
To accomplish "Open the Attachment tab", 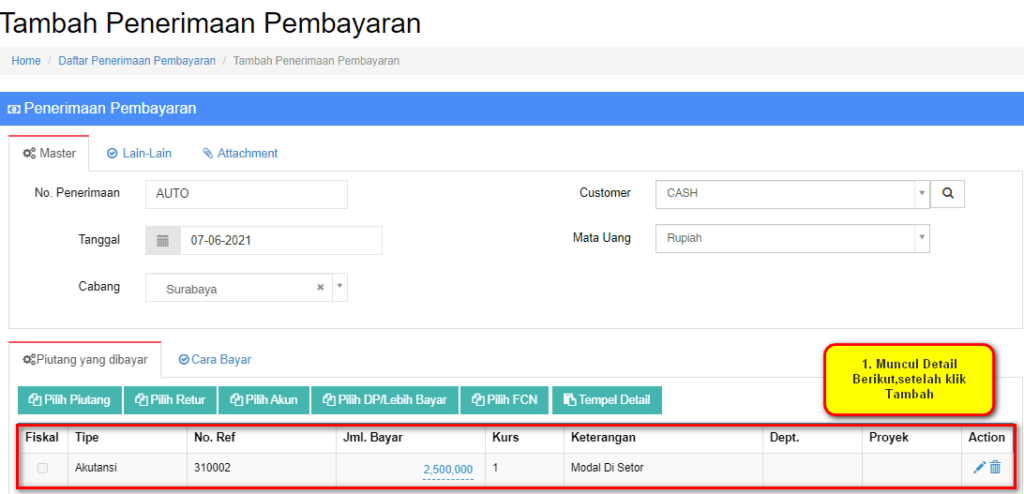I will (240, 154).
